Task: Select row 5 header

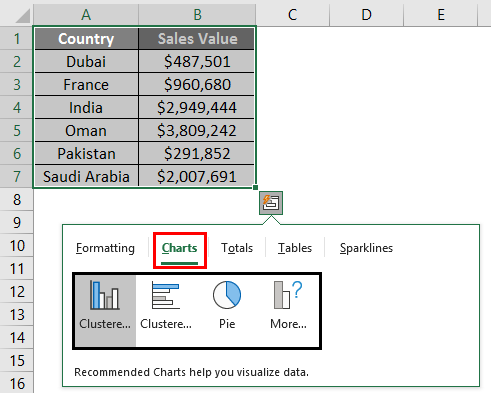Action: coord(17,131)
